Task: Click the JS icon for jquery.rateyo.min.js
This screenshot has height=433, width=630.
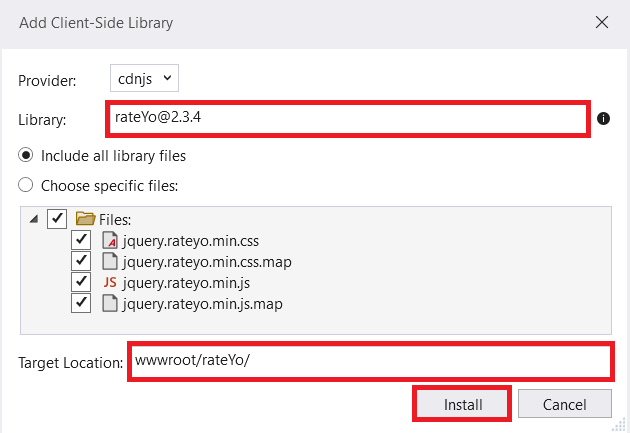Action: click(x=110, y=282)
